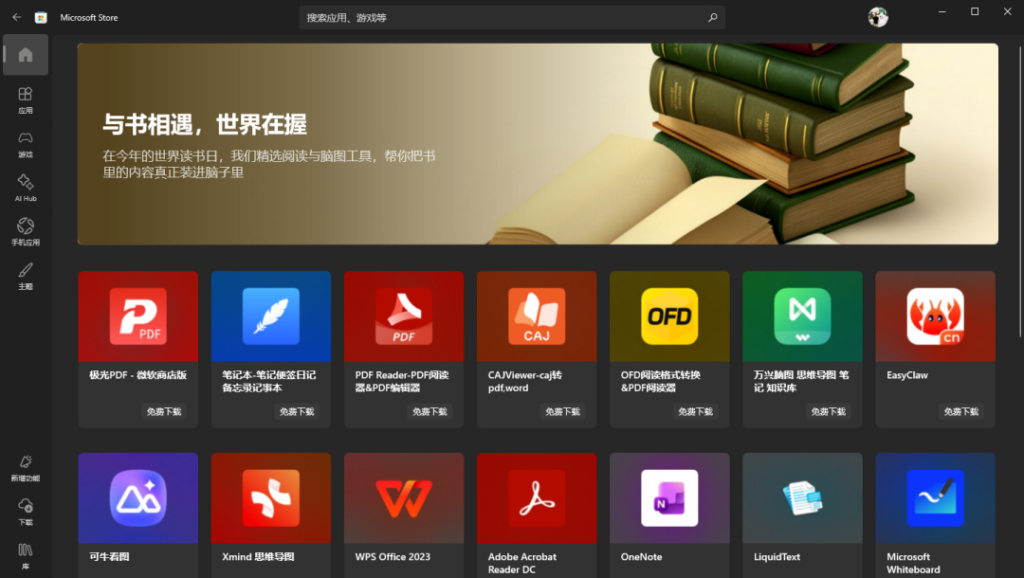Open the LiquidText app icon

(x=803, y=498)
